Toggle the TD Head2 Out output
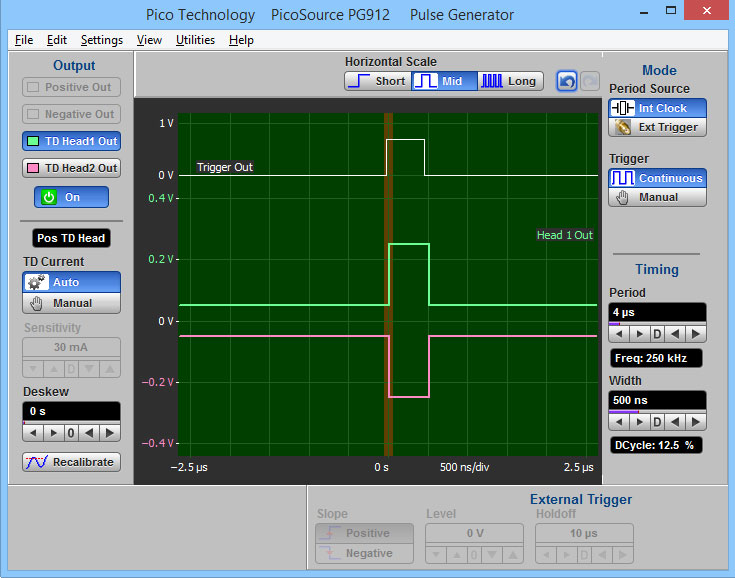 71,168
